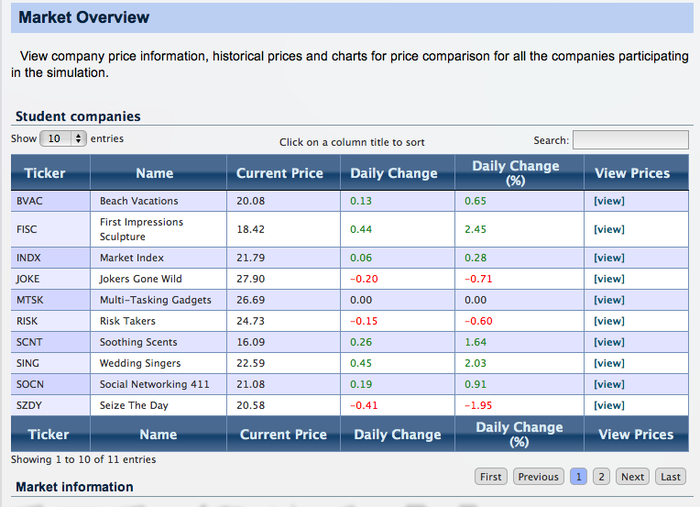Select FISC ticker cell
The height and width of the screenshot is (507, 700).
[50, 229]
